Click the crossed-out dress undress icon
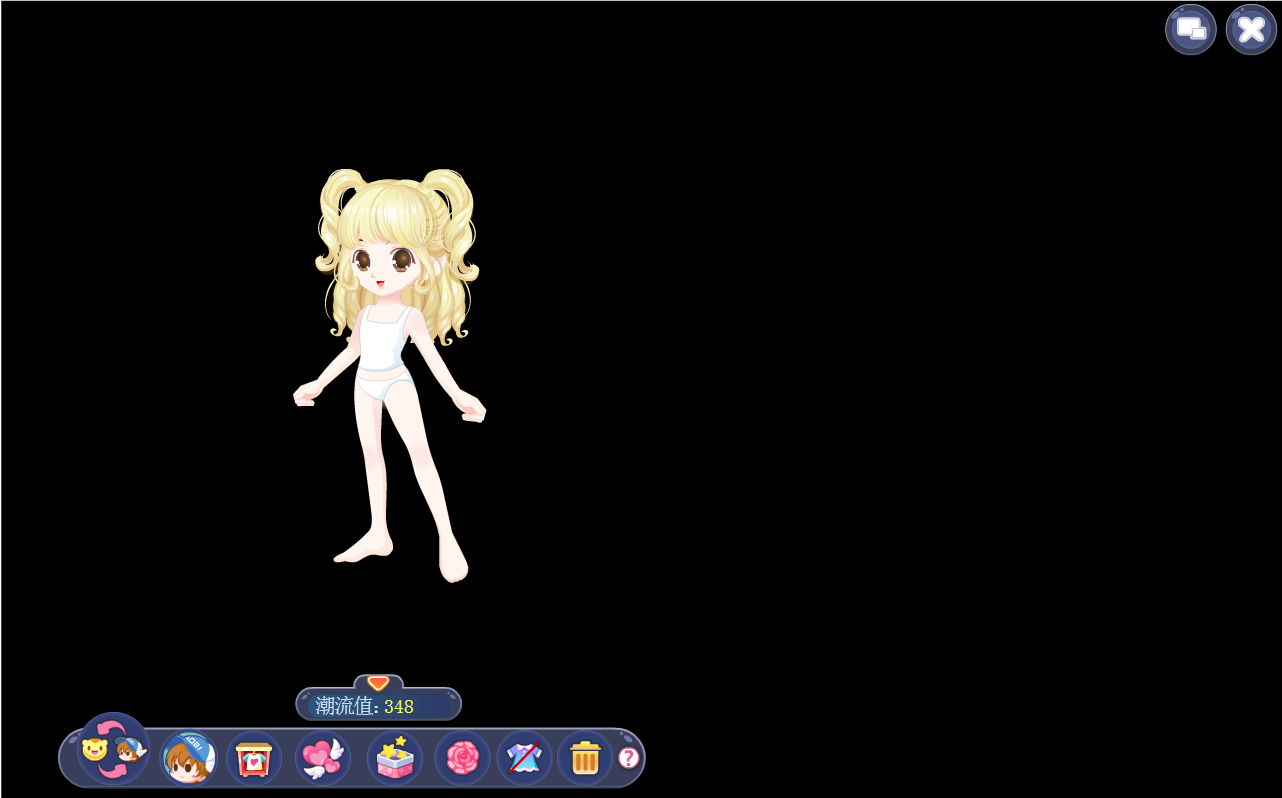This screenshot has width=1282, height=798. (x=524, y=758)
